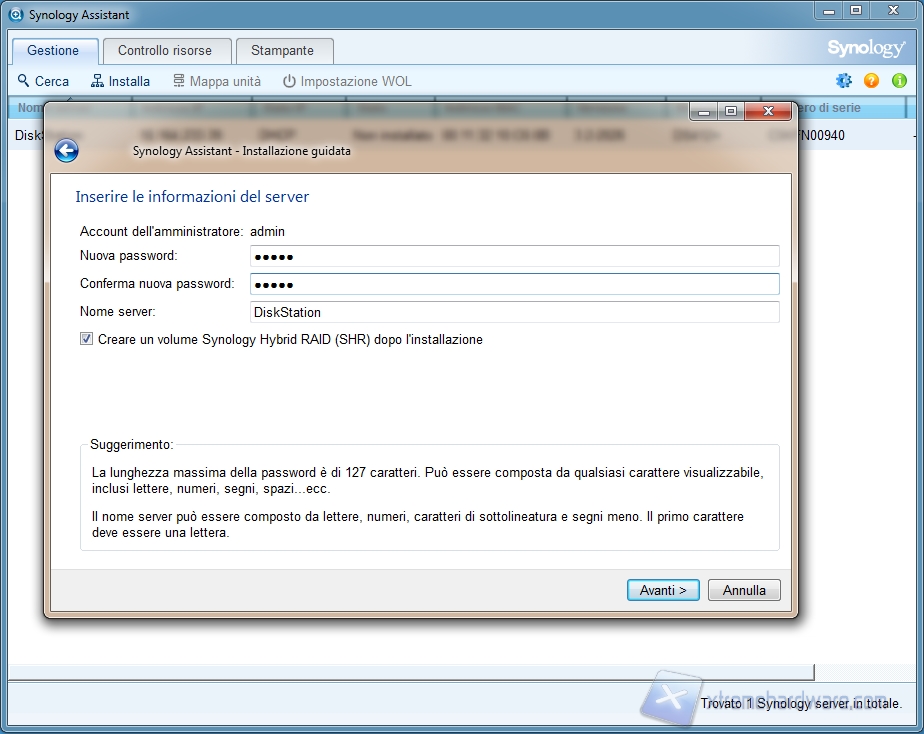
Task: Uncheck the Synology Hybrid RAID volume checkbox
Action: (86, 340)
